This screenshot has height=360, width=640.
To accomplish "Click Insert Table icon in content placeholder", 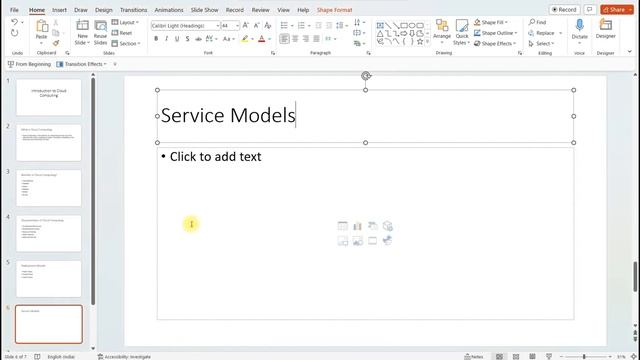I will [342, 226].
